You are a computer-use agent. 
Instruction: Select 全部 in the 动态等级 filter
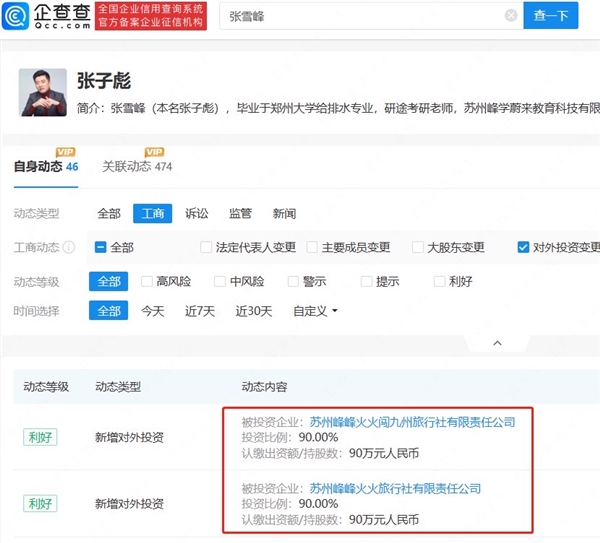point(109,282)
